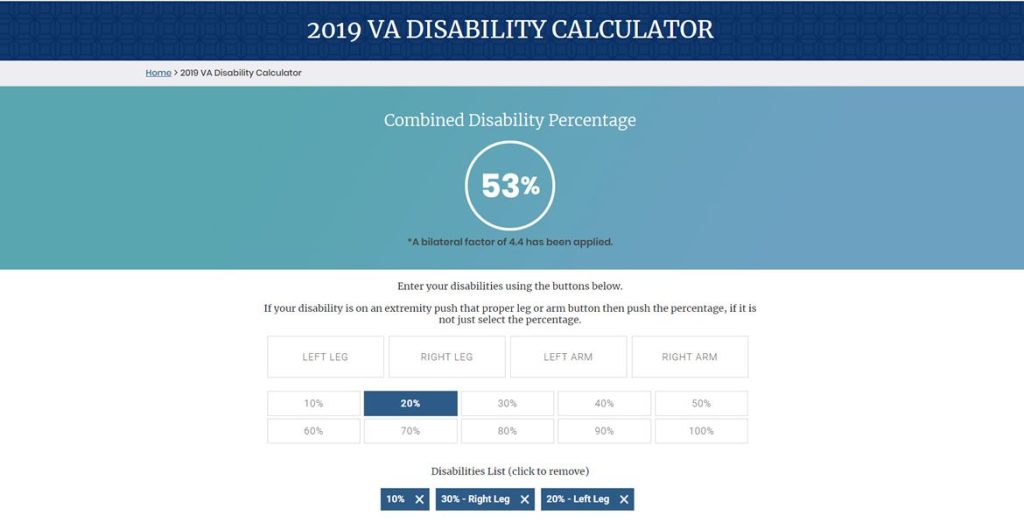The height and width of the screenshot is (523, 1024).
Task: Select the 80% percentage button
Action: (507, 431)
